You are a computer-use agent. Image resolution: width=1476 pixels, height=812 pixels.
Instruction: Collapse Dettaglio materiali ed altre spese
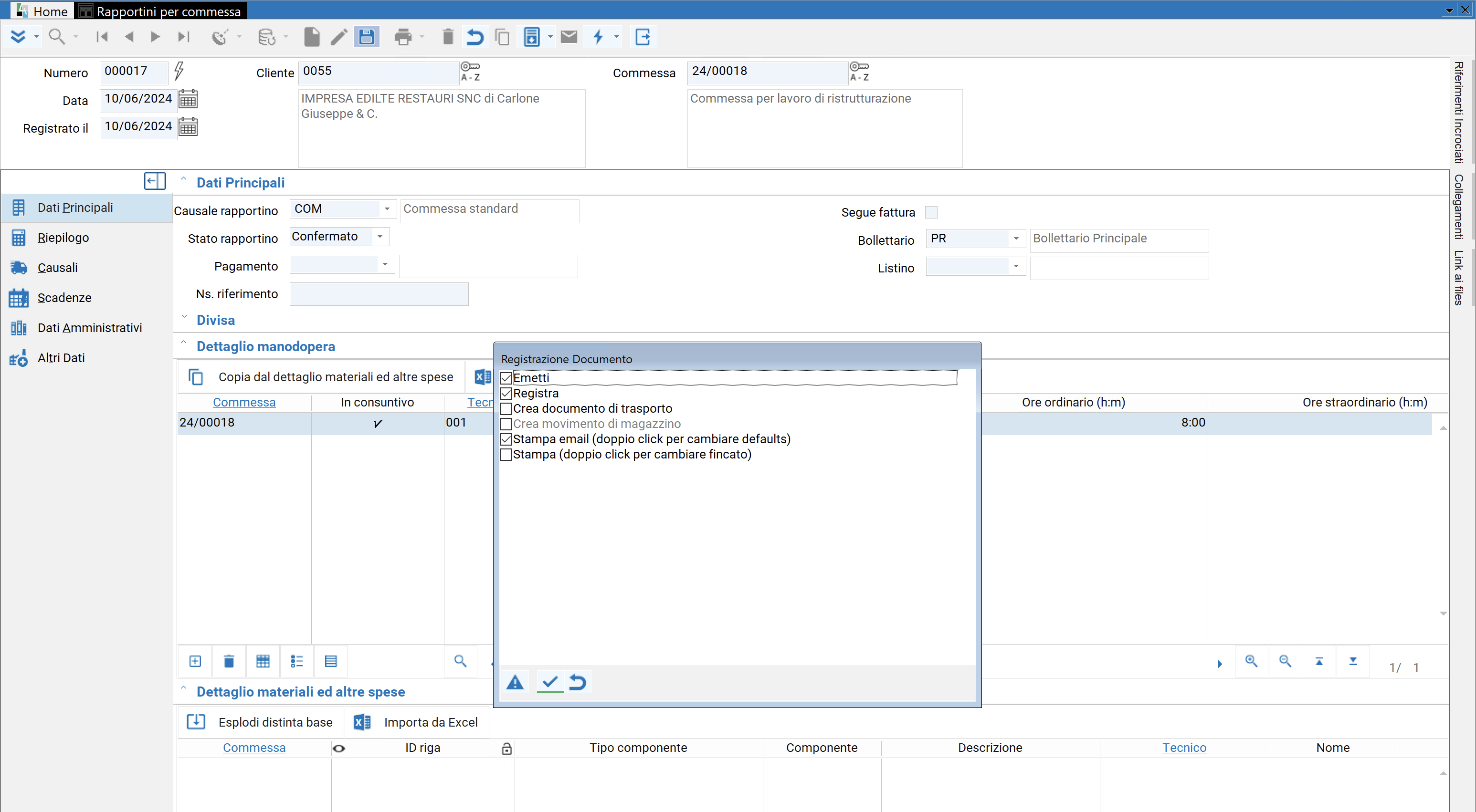(x=183, y=688)
